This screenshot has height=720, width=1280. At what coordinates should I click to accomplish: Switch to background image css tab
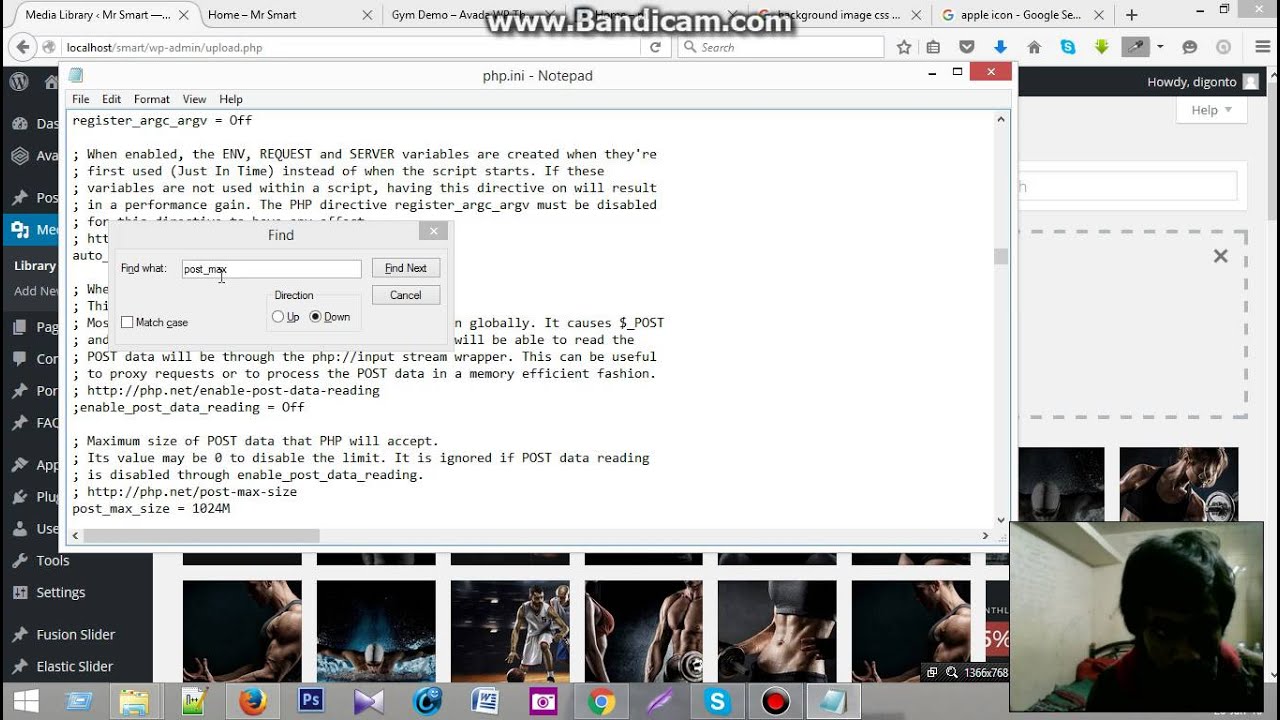(838, 15)
